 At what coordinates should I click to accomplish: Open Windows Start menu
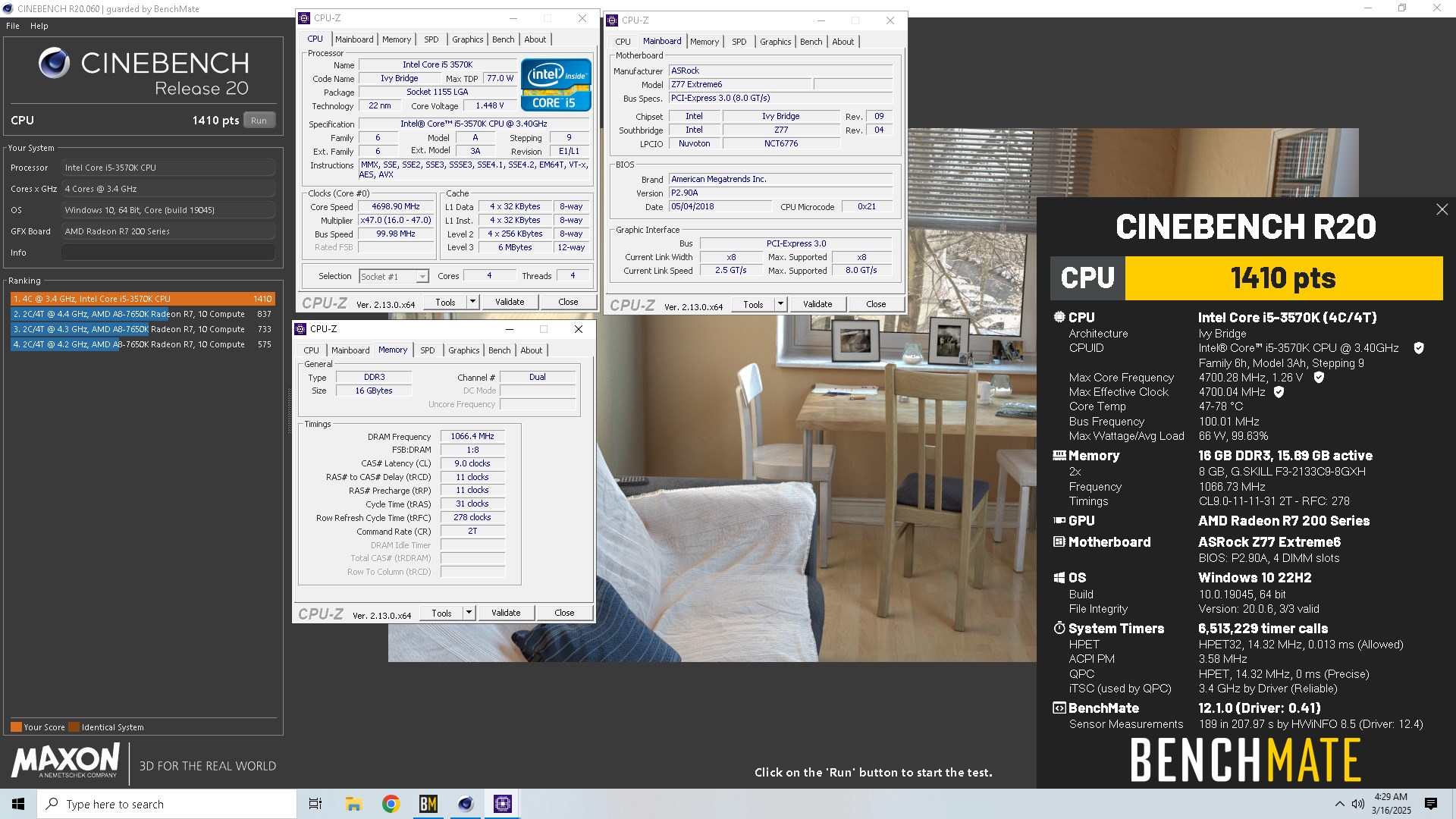point(18,804)
